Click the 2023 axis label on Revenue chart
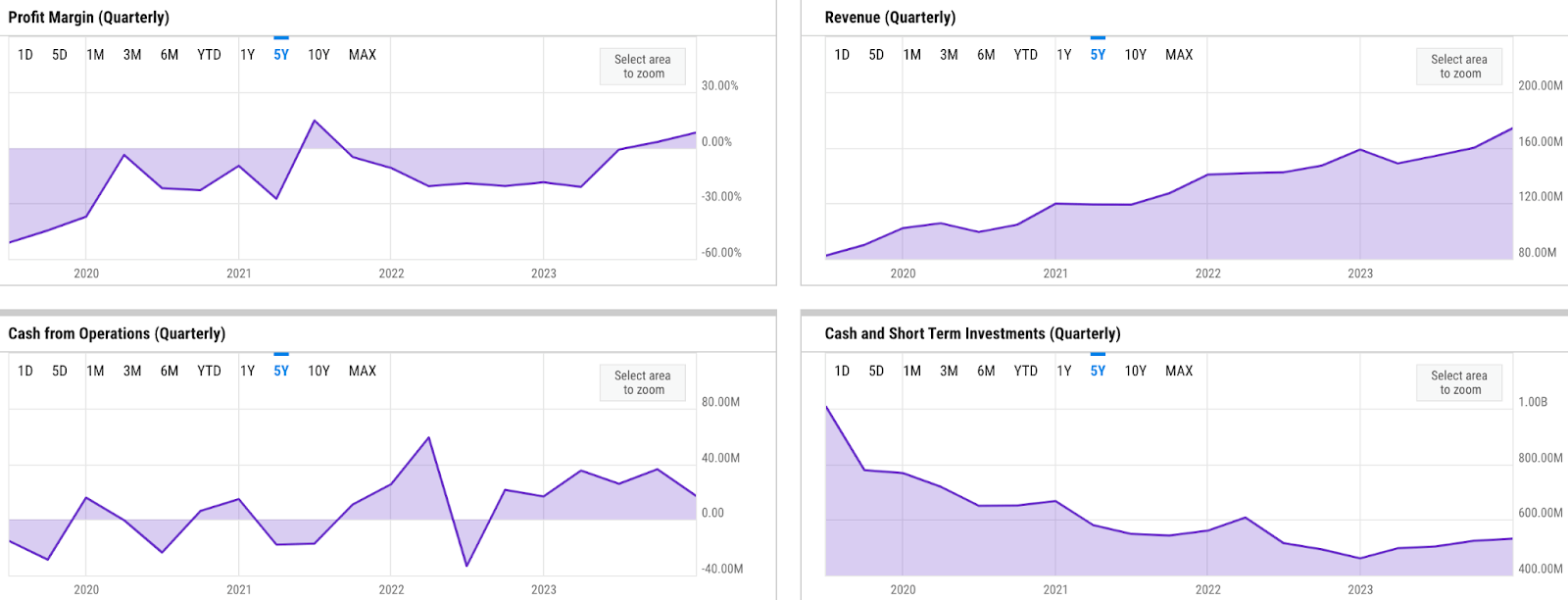 click(x=1360, y=274)
